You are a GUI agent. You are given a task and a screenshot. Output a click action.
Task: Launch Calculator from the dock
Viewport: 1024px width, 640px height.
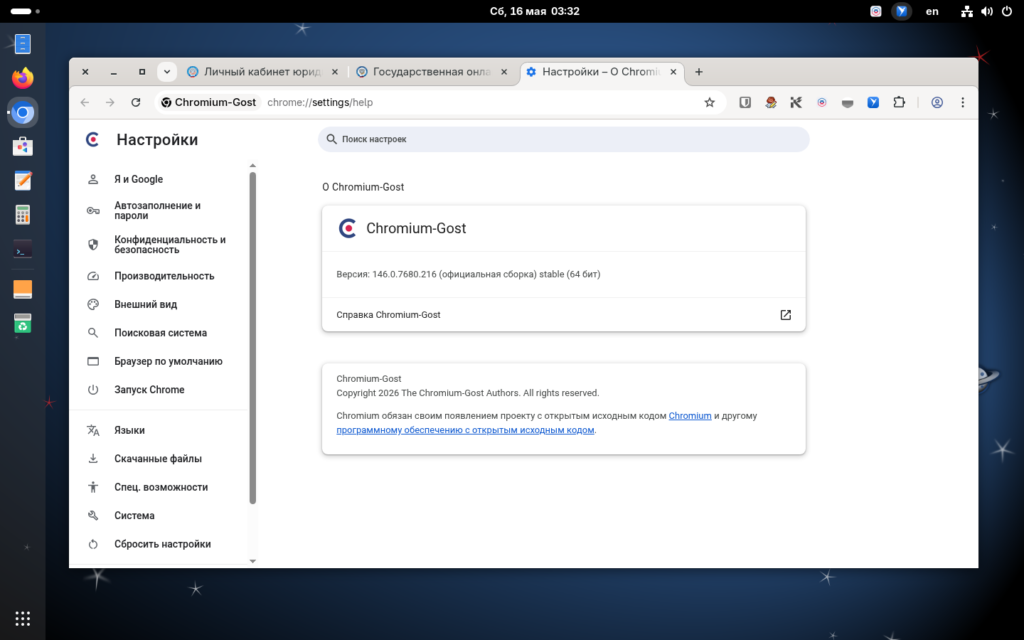coord(23,215)
